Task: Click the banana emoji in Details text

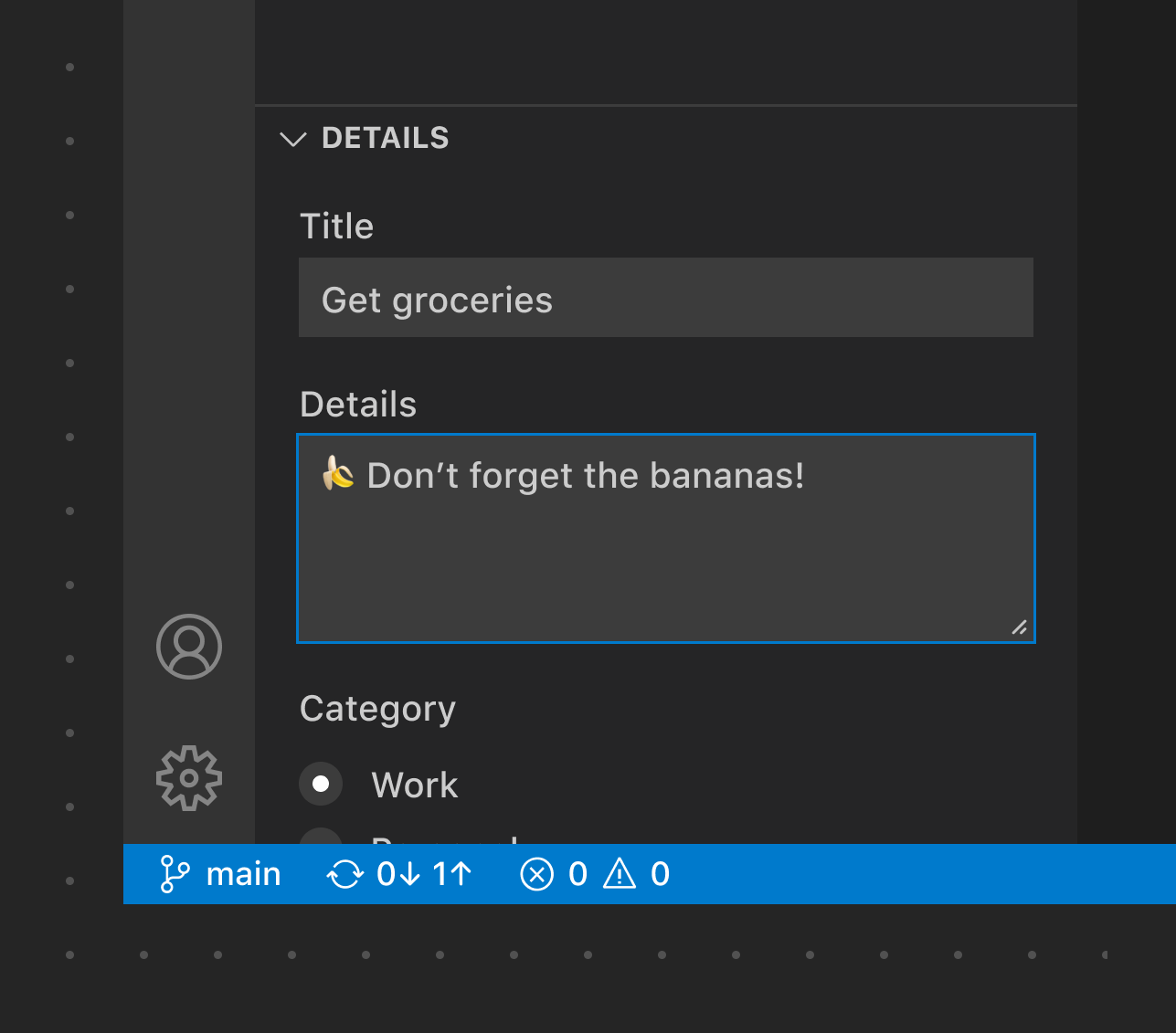Action: pyautogui.click(x=338, y=473)
